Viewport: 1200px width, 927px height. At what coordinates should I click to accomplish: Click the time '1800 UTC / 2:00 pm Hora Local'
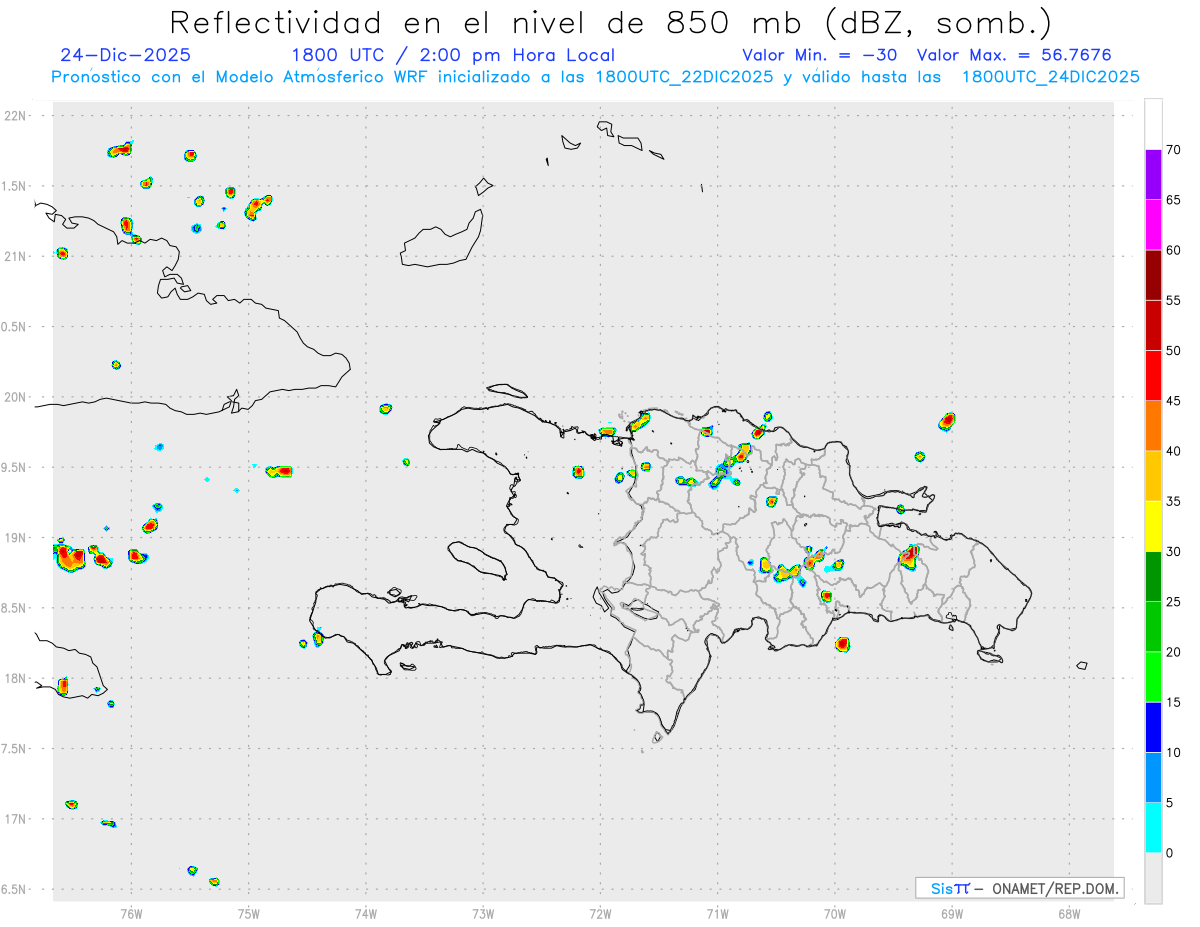click(x=453, y=55)
